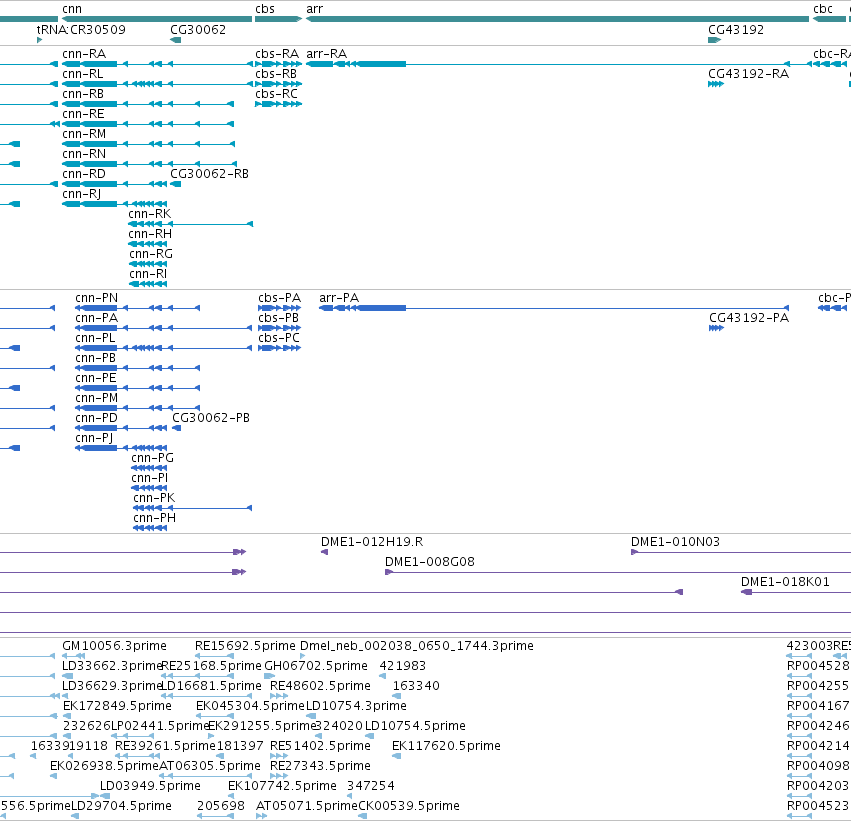Select transcript cnn-RK

click(150, 214)
